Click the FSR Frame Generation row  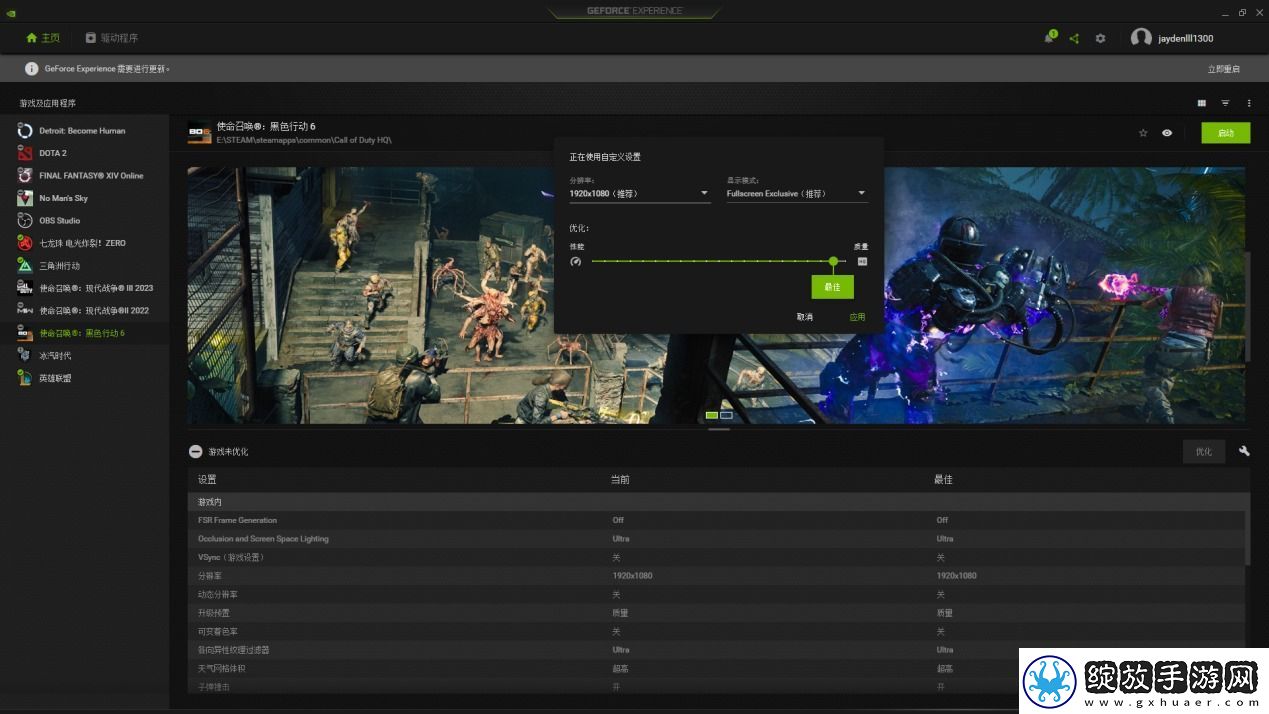click(716, 520)
